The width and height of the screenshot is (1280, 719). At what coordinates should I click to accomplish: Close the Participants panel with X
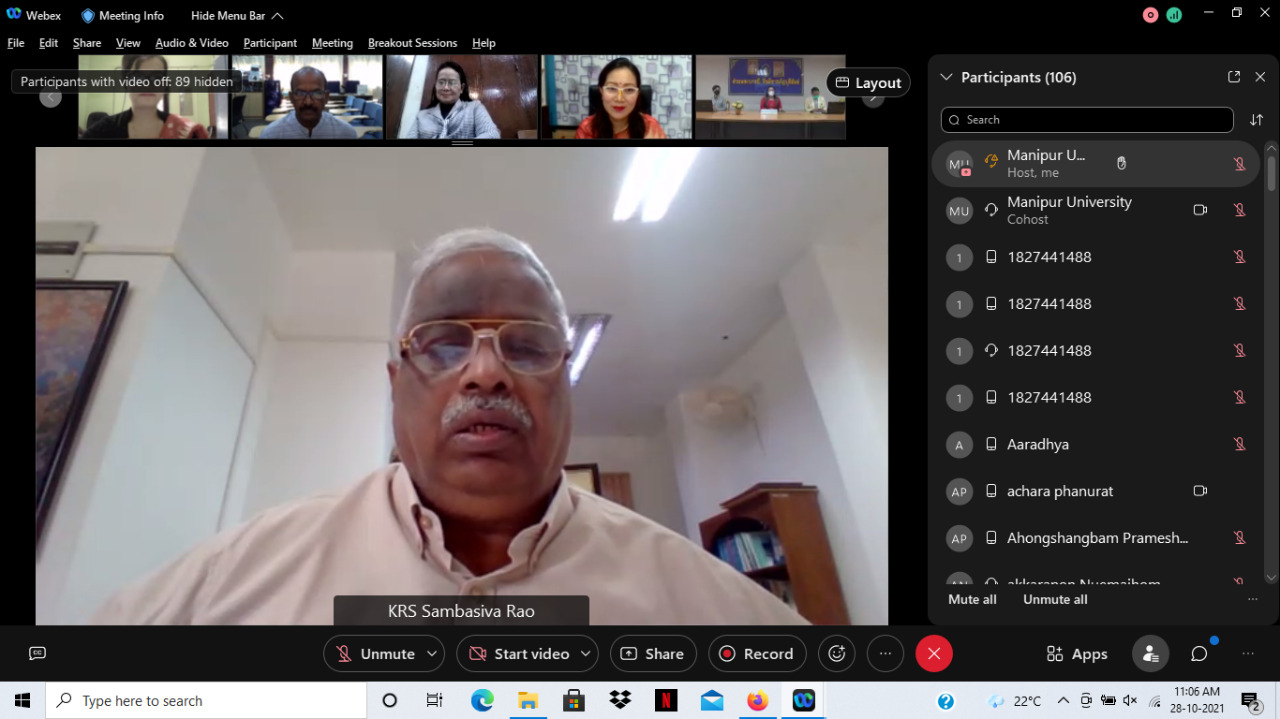coord(1260,77)
